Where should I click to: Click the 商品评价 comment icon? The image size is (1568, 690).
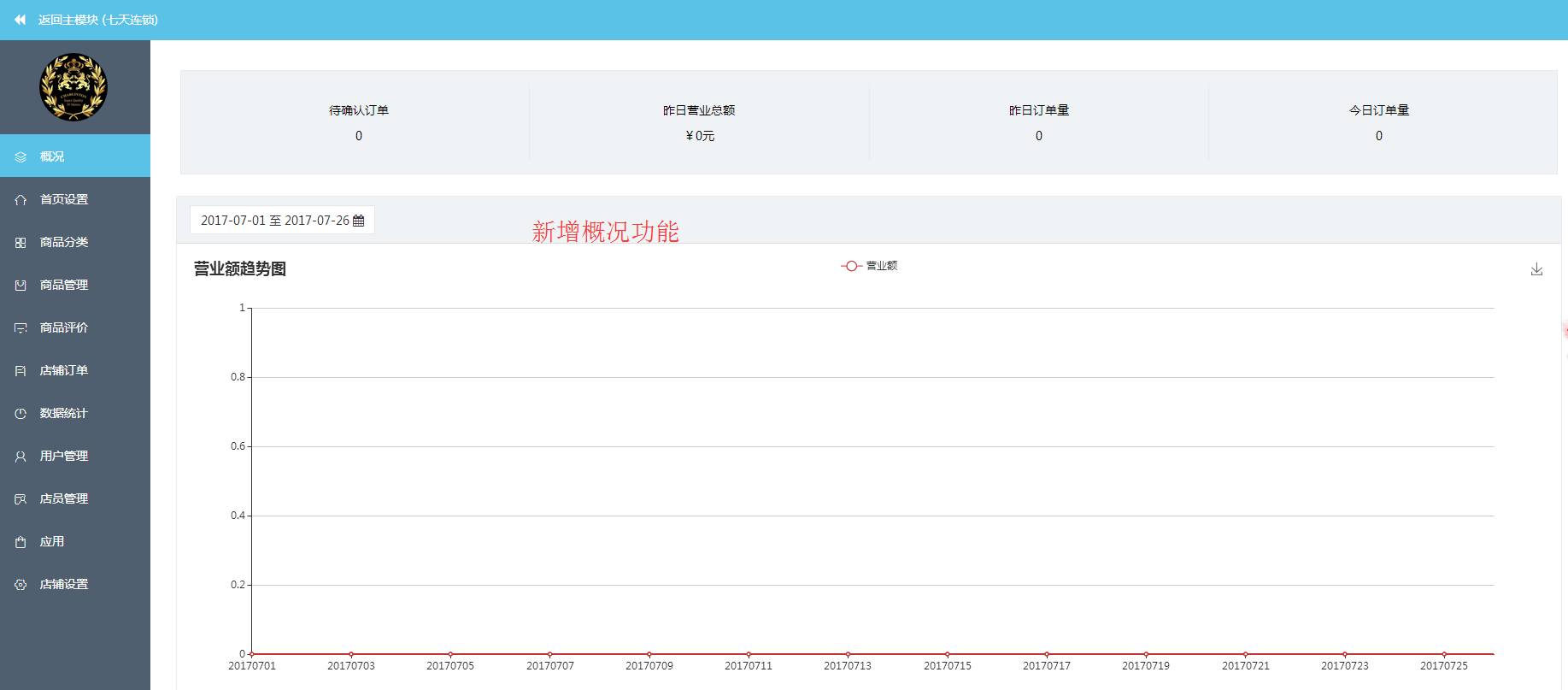(x=21, y=328)
